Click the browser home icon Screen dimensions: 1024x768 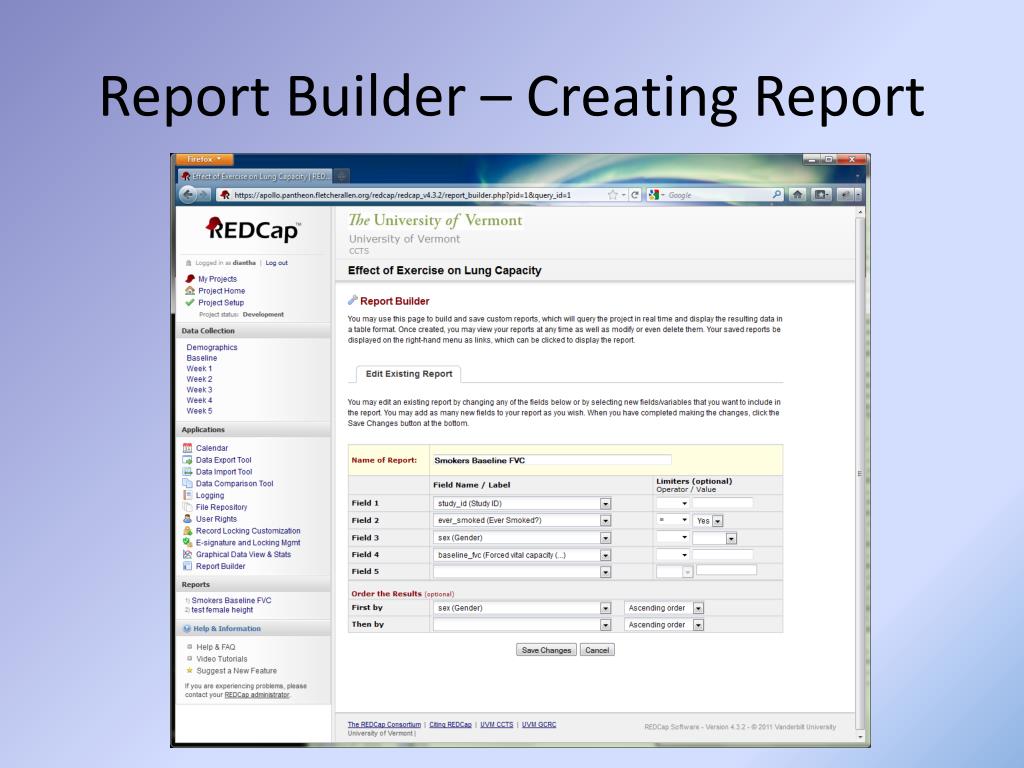tap(797, 195)
